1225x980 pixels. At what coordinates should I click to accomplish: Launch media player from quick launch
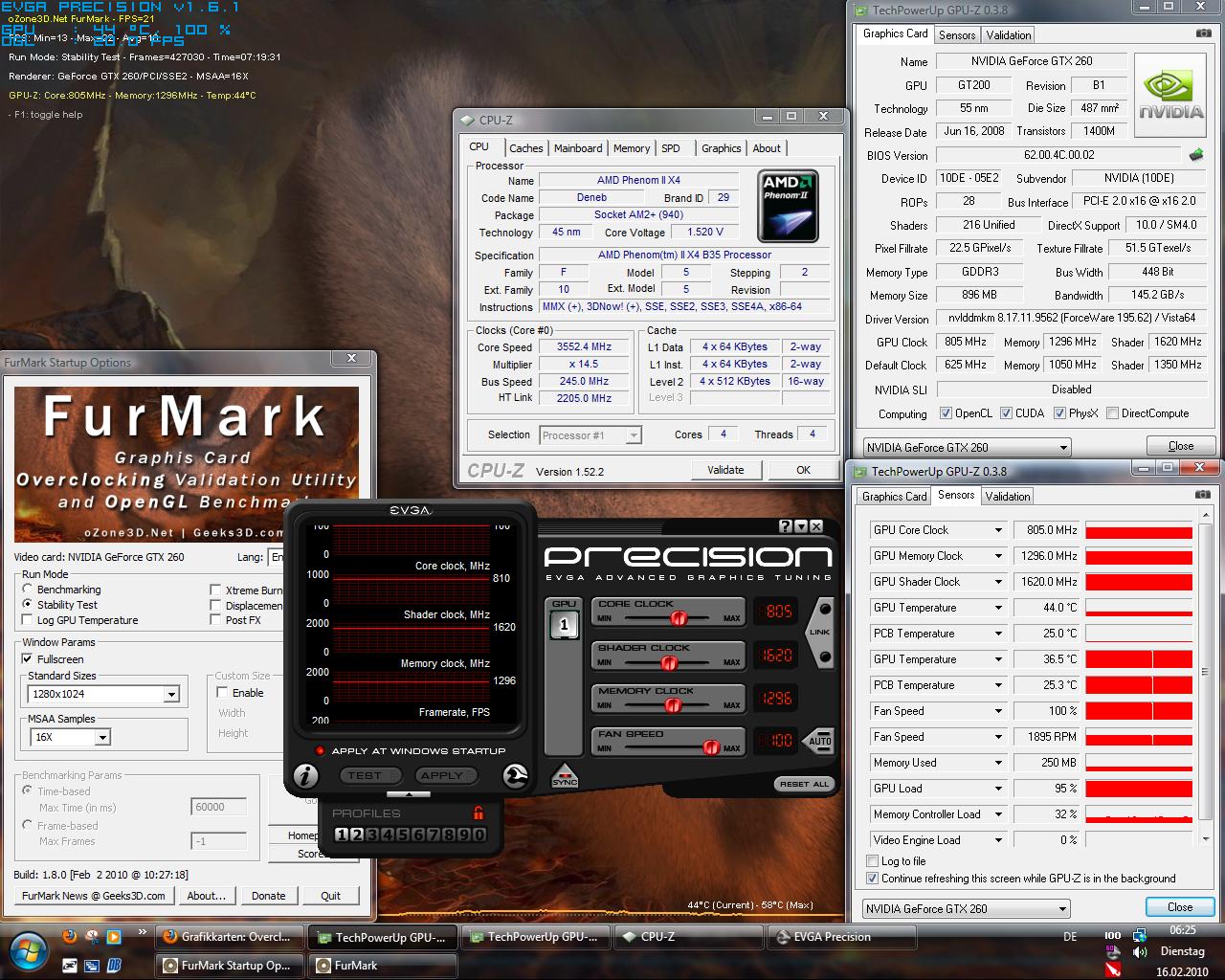point(114,936)
